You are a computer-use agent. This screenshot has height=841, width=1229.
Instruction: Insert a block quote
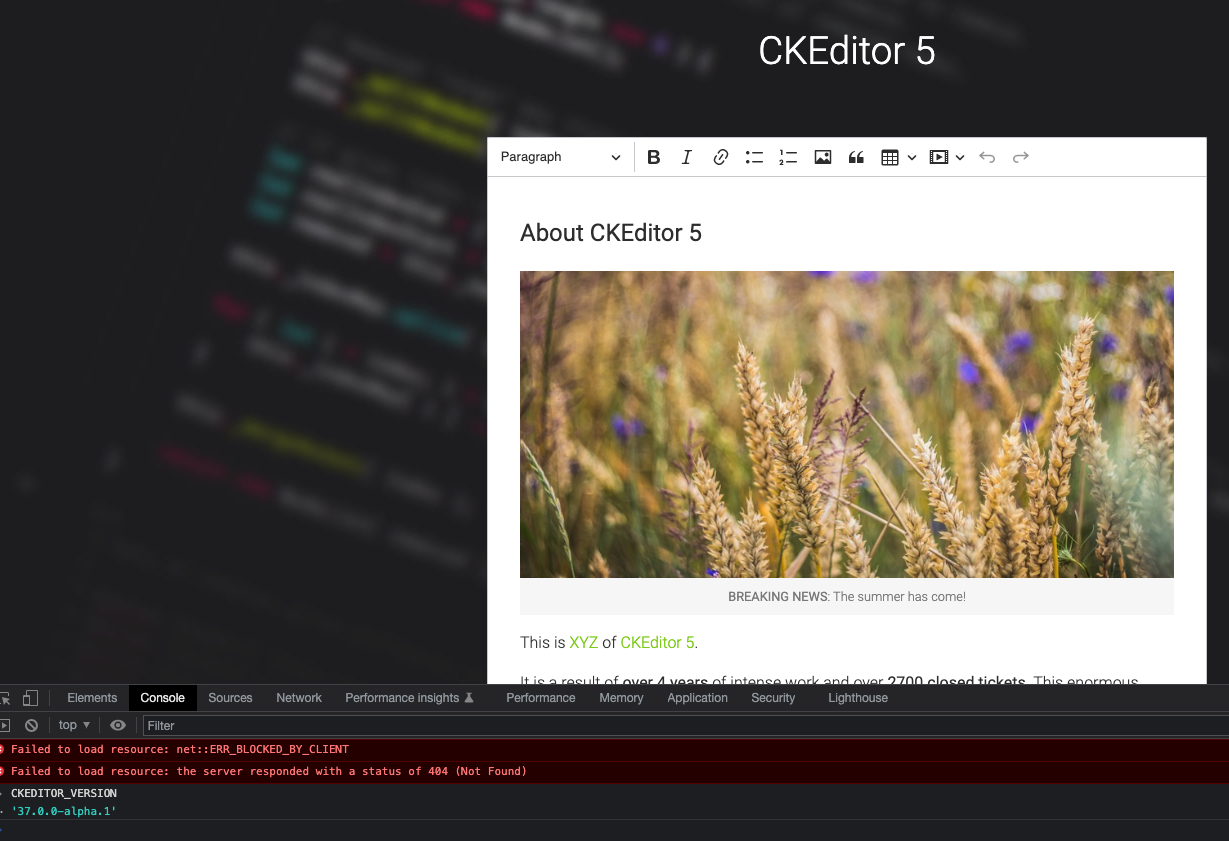856,157
